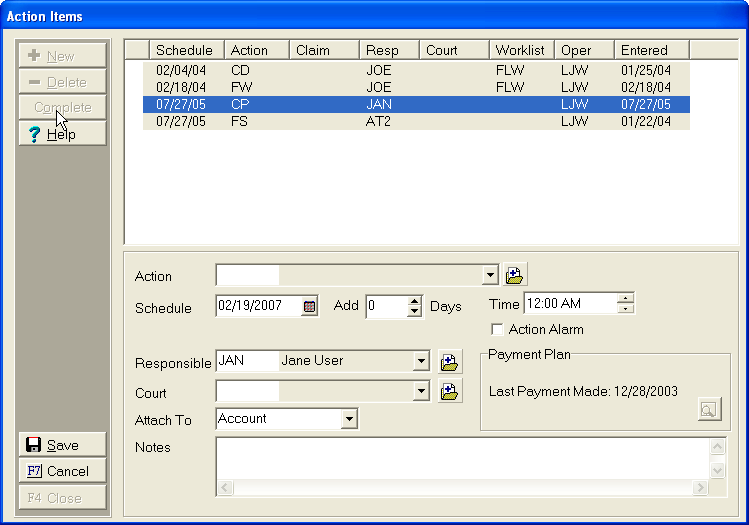The height and width of the screenshot is (525, 749).
Task: Sort by the Worklist column header
Action: 520,50
